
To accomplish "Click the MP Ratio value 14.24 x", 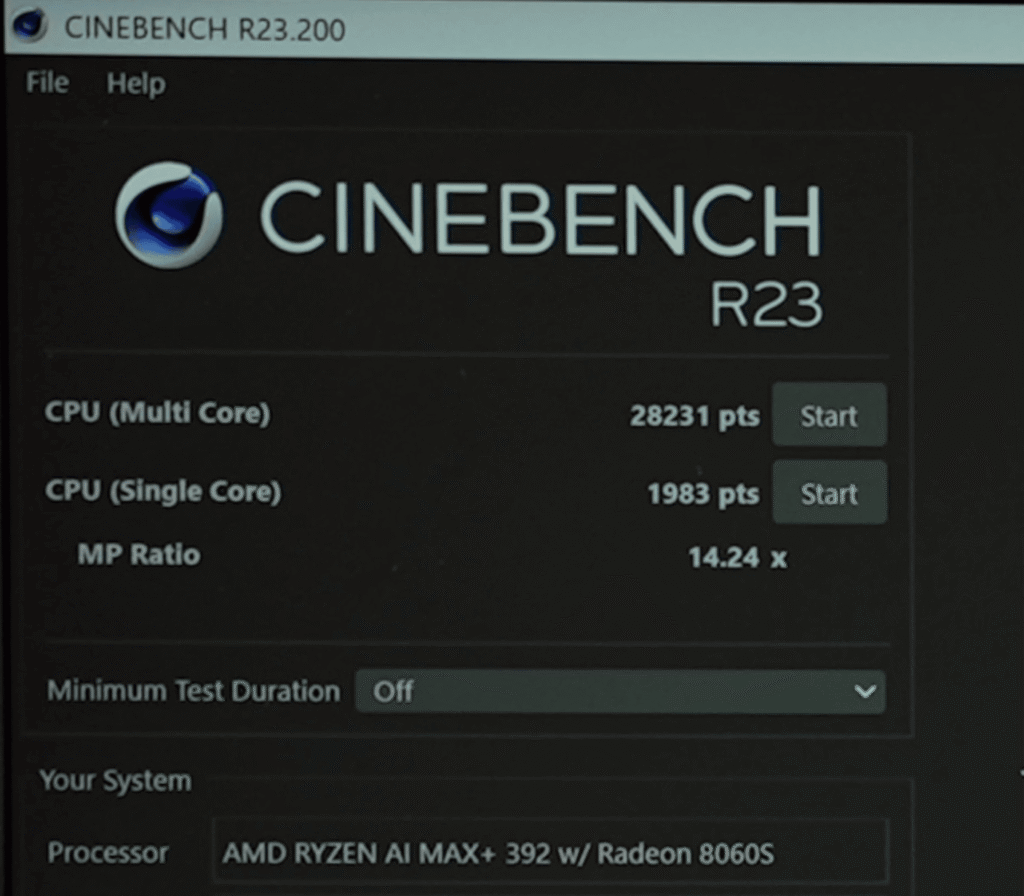I will [736, 557].
